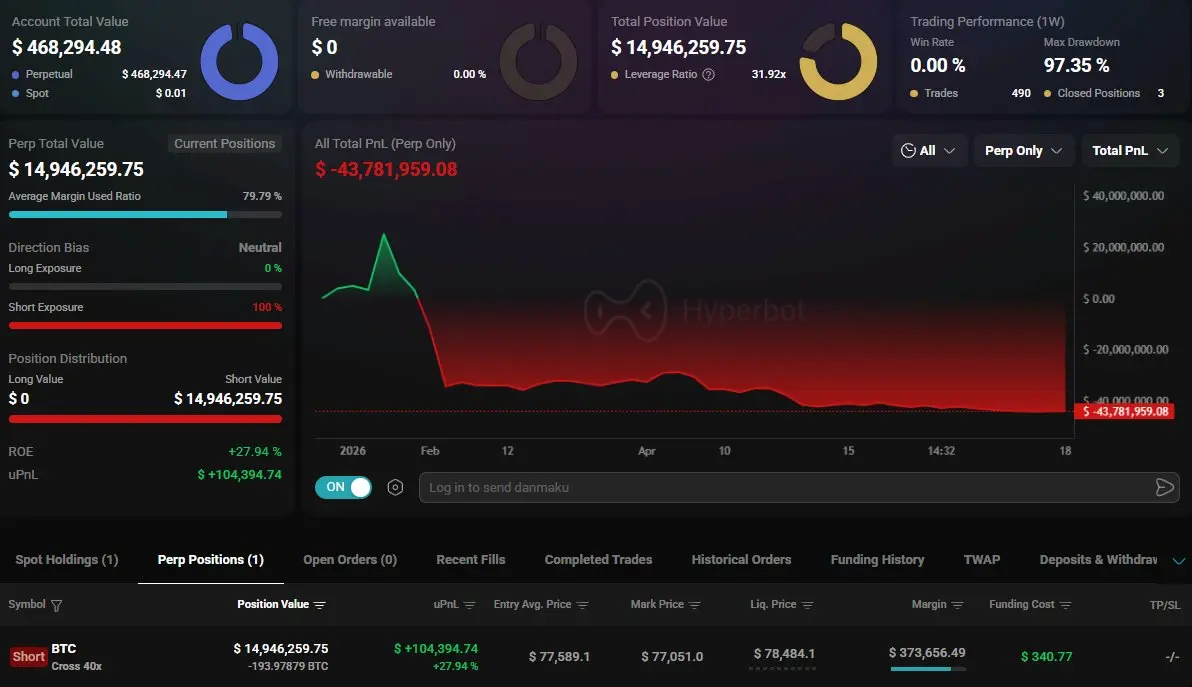Image resolution: width=1192 pixels, height=687 pixels.
Task: Open the Completed Trades tab
Action: [x=598, y=559]
